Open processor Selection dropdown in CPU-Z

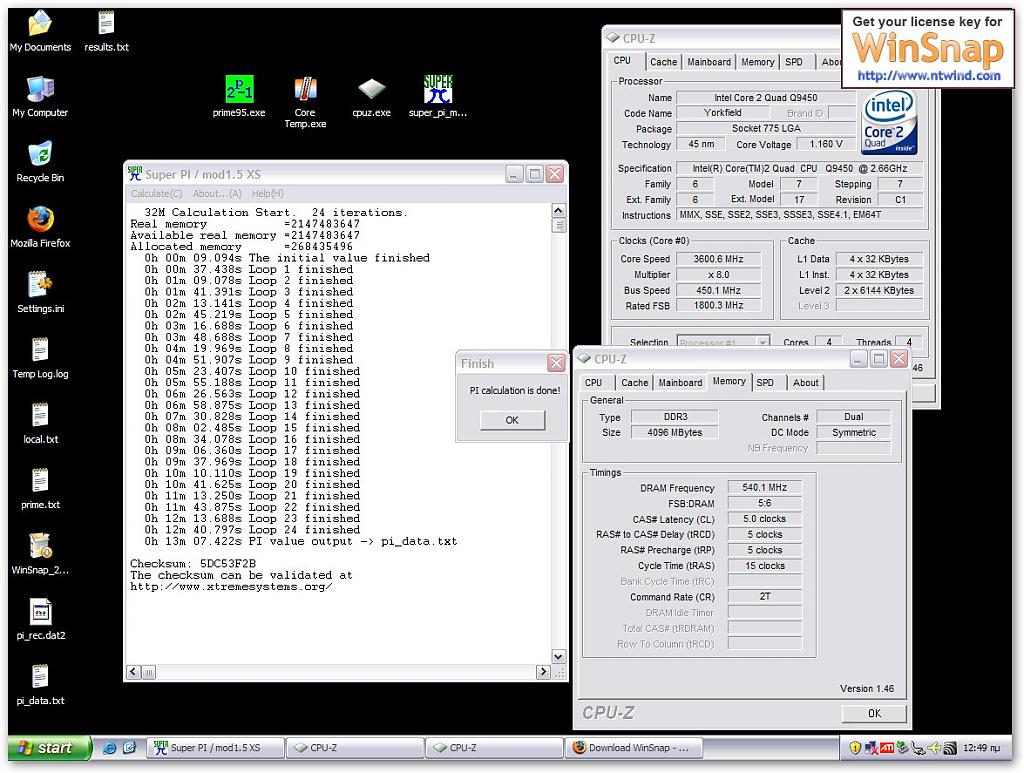pos(723,342)
